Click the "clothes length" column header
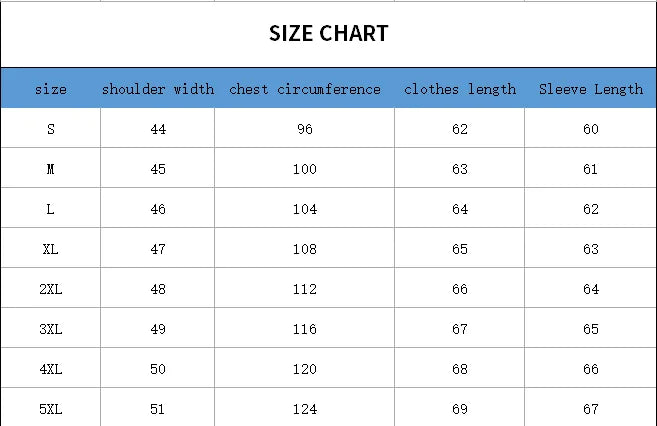This screenshot has width=657, height=426. (460, 89)
